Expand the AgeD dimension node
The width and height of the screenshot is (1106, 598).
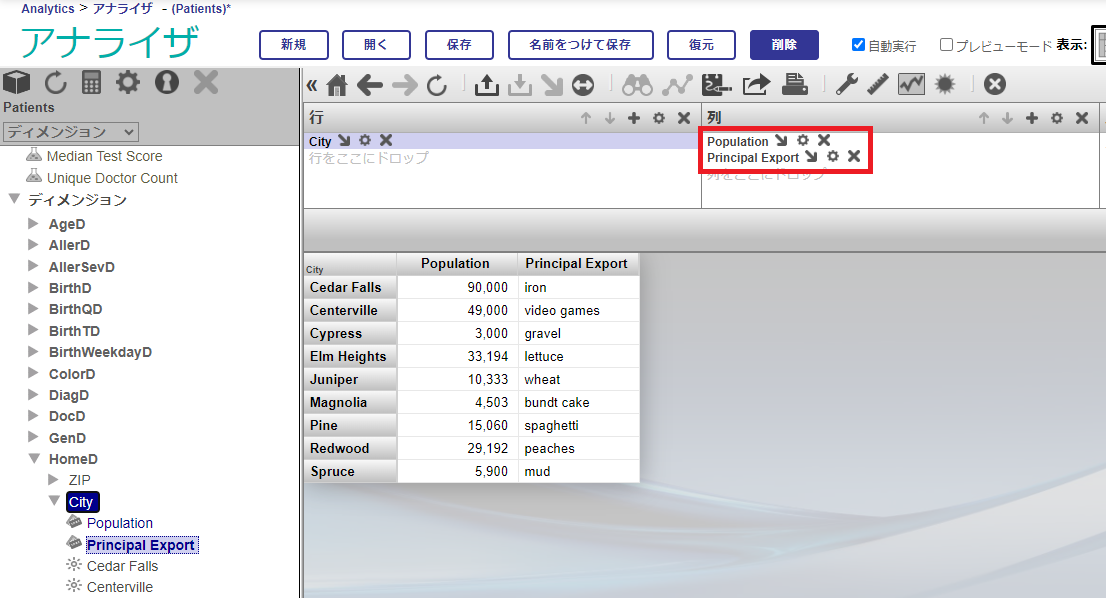coord(33,224)
